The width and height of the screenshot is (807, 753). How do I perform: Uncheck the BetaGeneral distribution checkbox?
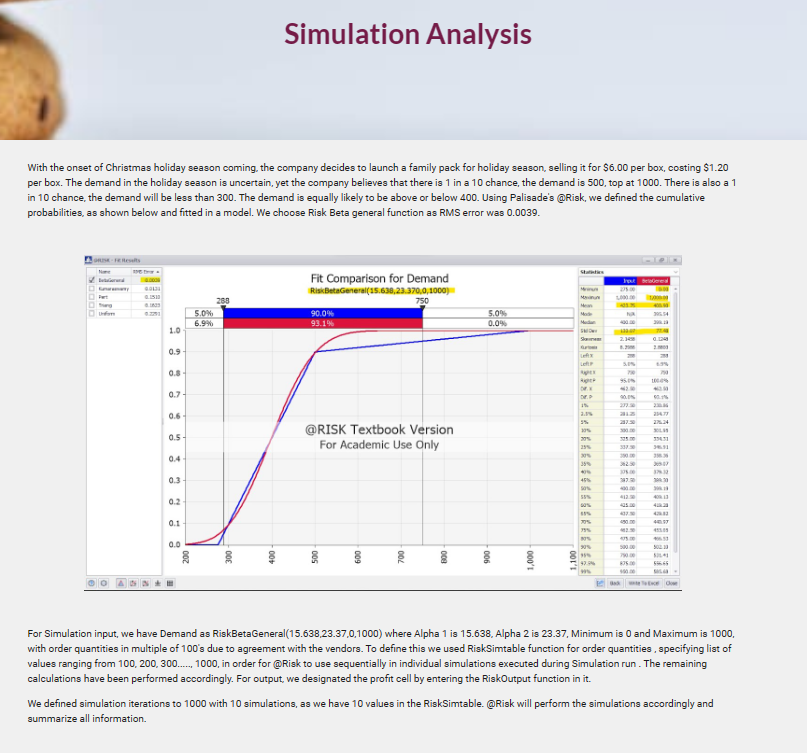pyautogui.click(x=92, y=281)
